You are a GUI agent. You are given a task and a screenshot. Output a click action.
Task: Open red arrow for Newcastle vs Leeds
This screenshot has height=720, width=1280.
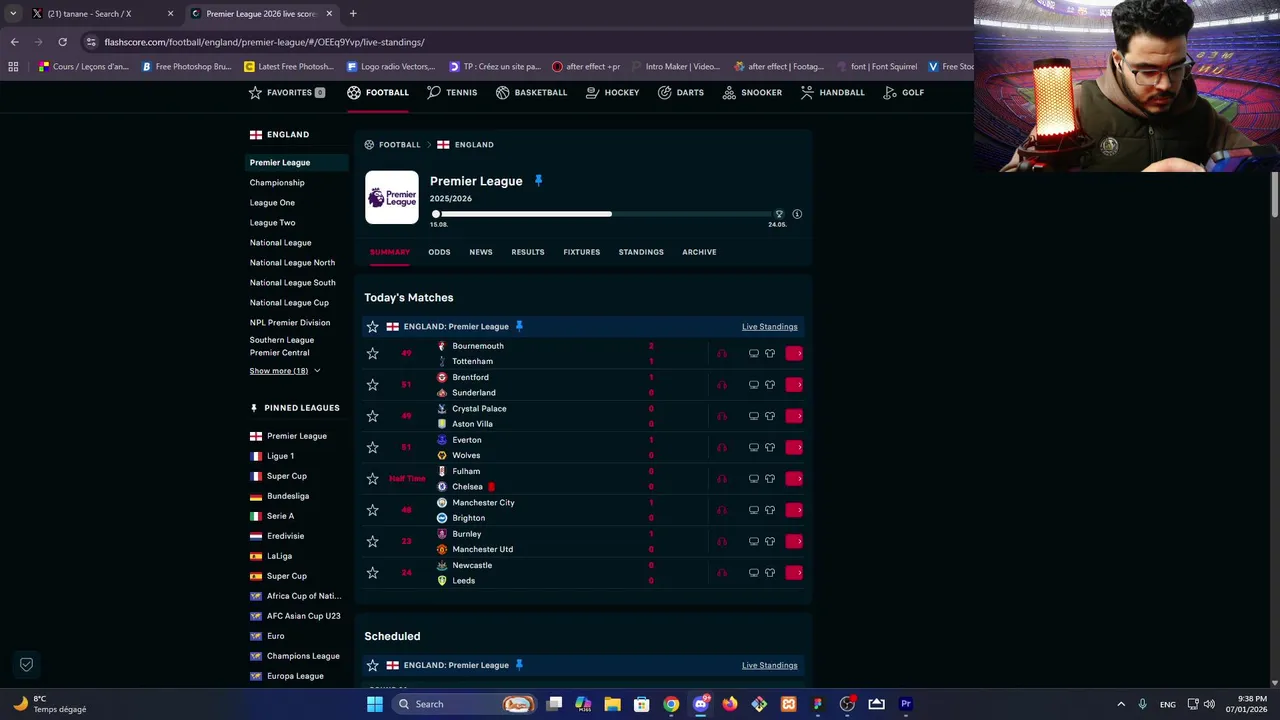794,573
